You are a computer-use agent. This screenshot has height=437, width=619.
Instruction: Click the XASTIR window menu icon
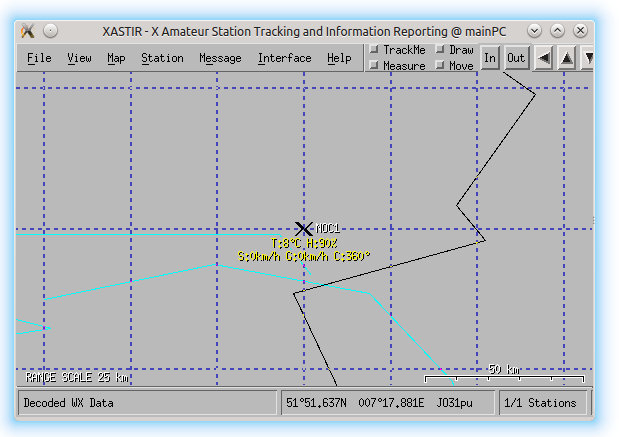tap(28, 30)
